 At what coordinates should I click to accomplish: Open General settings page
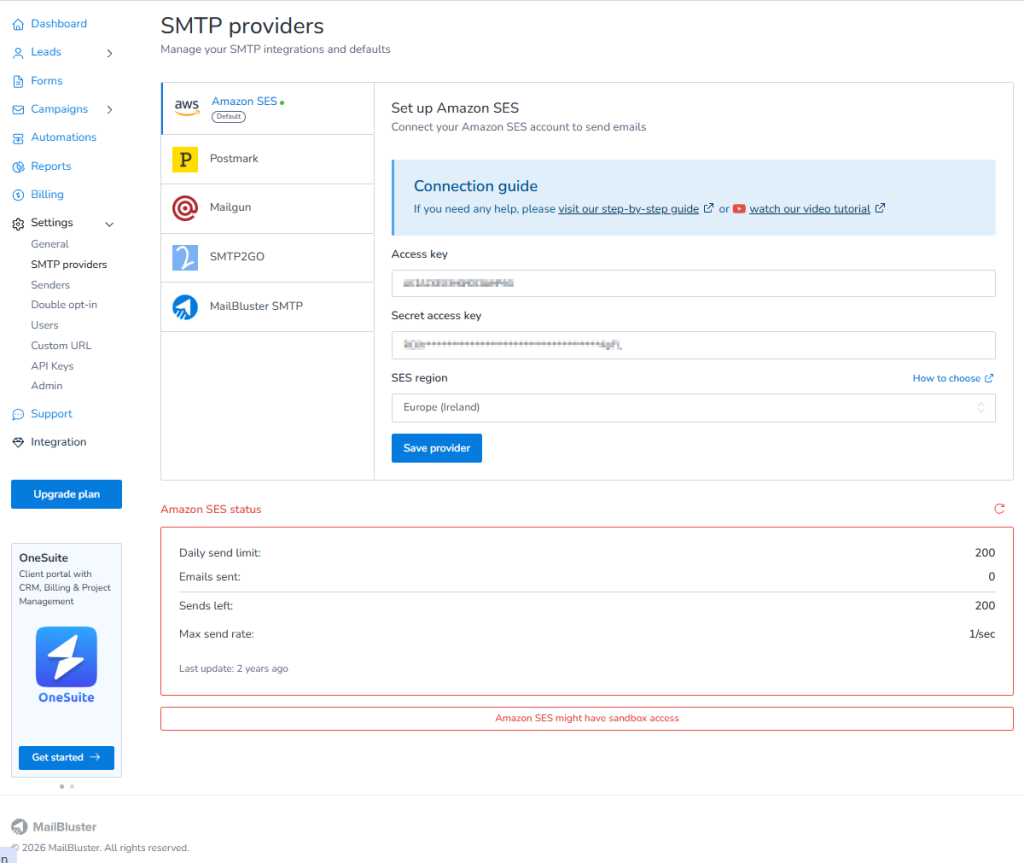tap(50, 244)
